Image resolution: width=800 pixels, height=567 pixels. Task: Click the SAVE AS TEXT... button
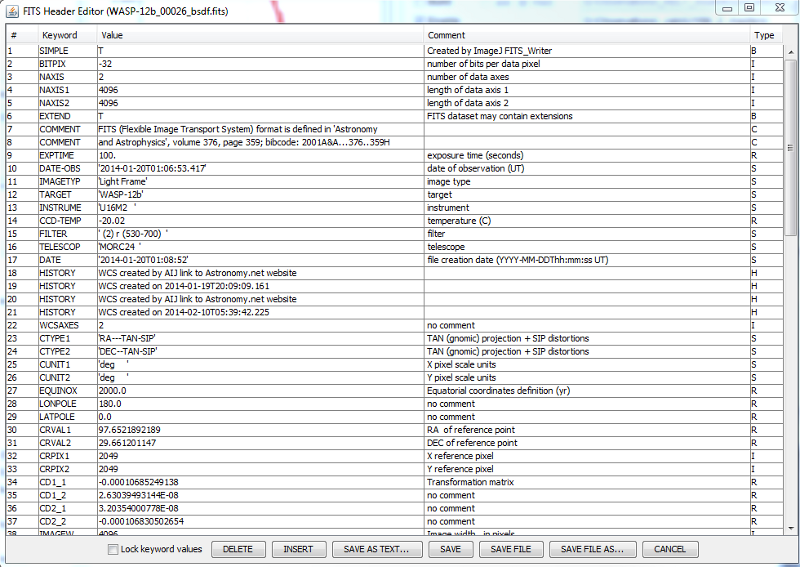[x=376, y=549]
